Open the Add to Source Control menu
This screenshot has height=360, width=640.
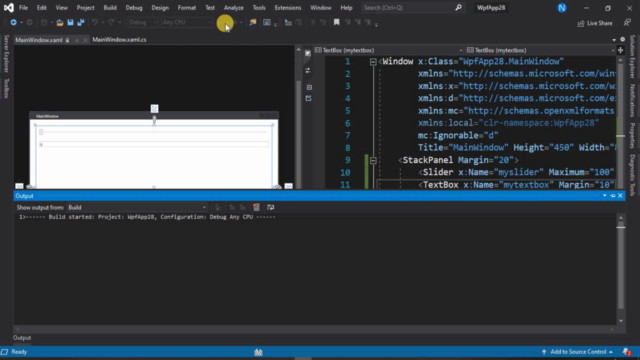pos(578,352)
